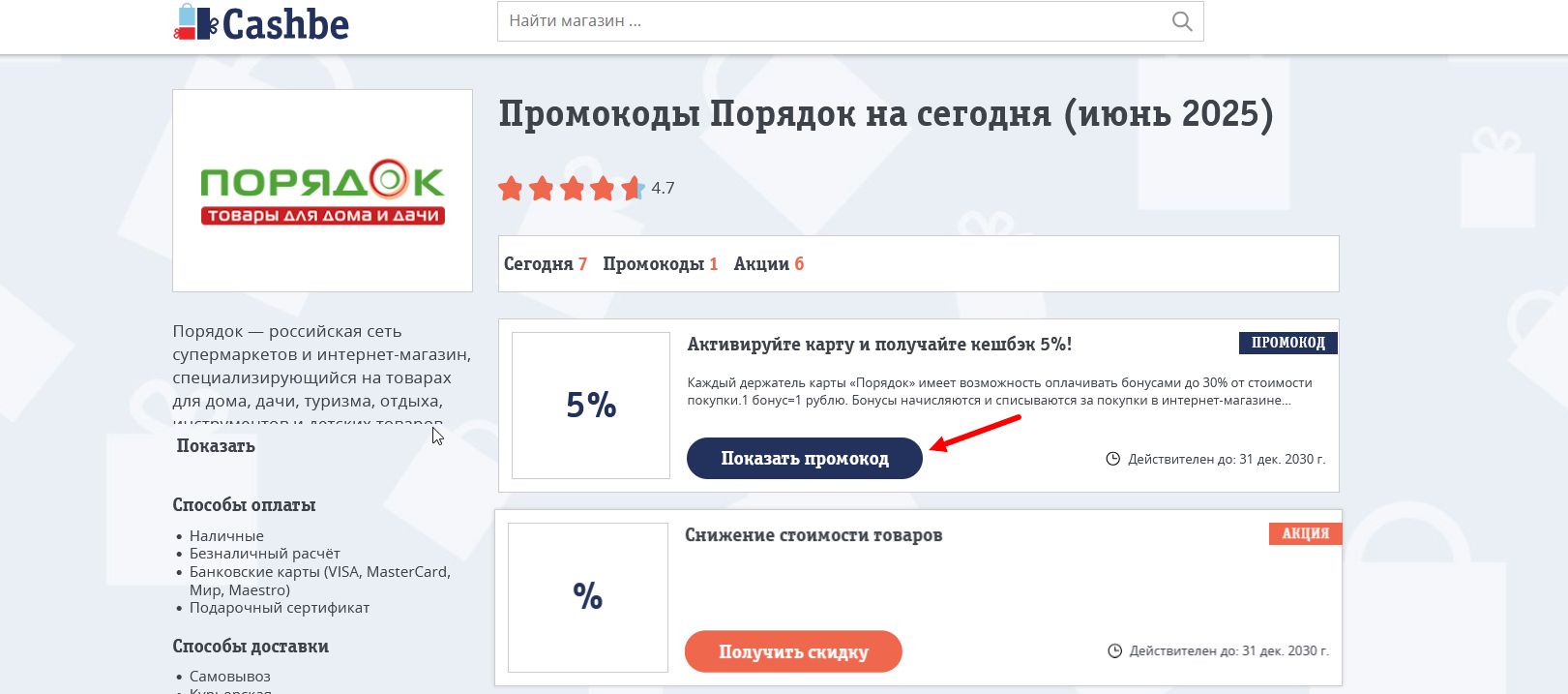This screenshot has width=1568, height=694.
Task: Click clock icon beside promo code validity date
Action: point(1113,459)
